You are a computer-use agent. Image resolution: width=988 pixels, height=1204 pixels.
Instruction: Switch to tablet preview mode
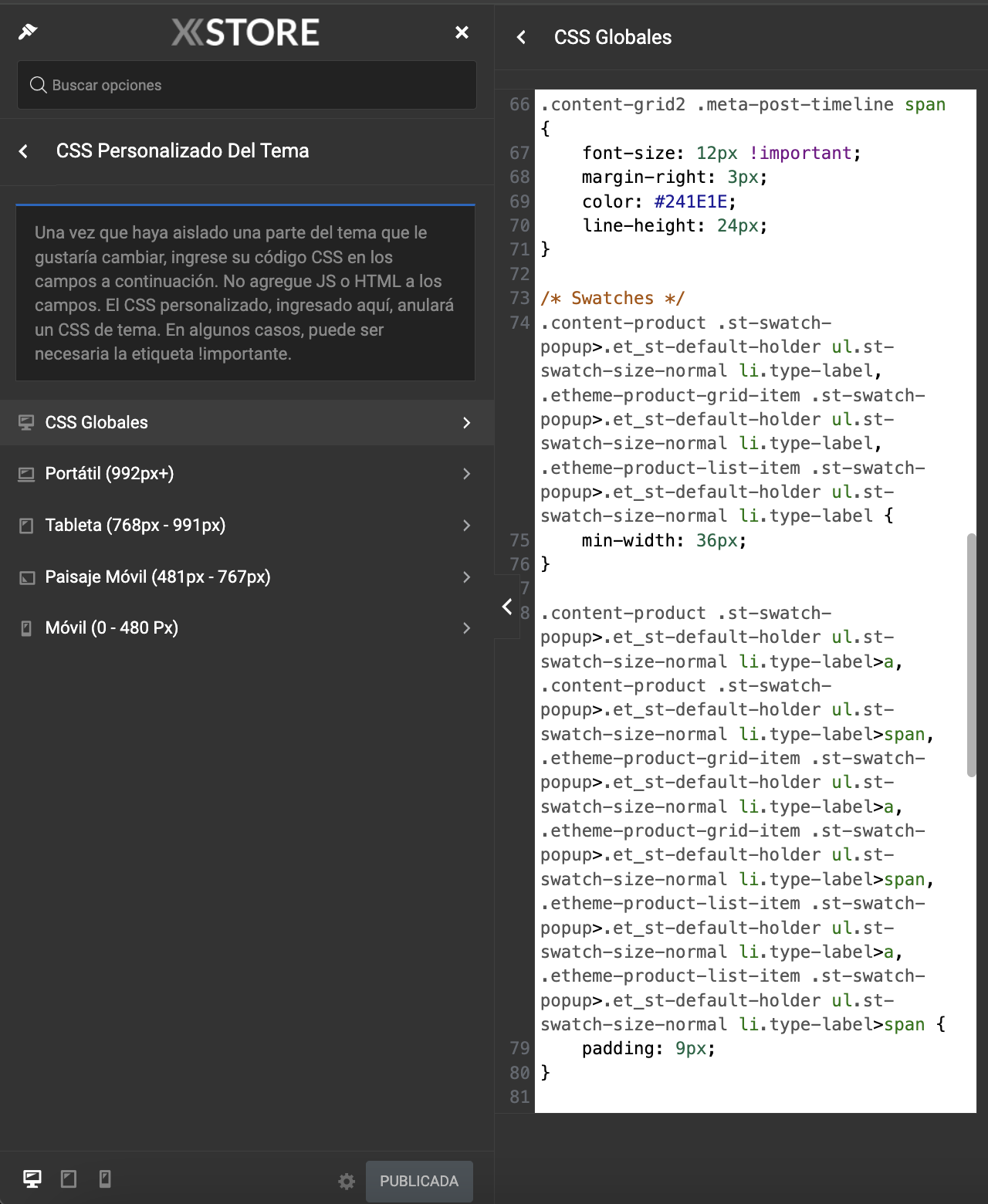click(x=69, y=1179)
